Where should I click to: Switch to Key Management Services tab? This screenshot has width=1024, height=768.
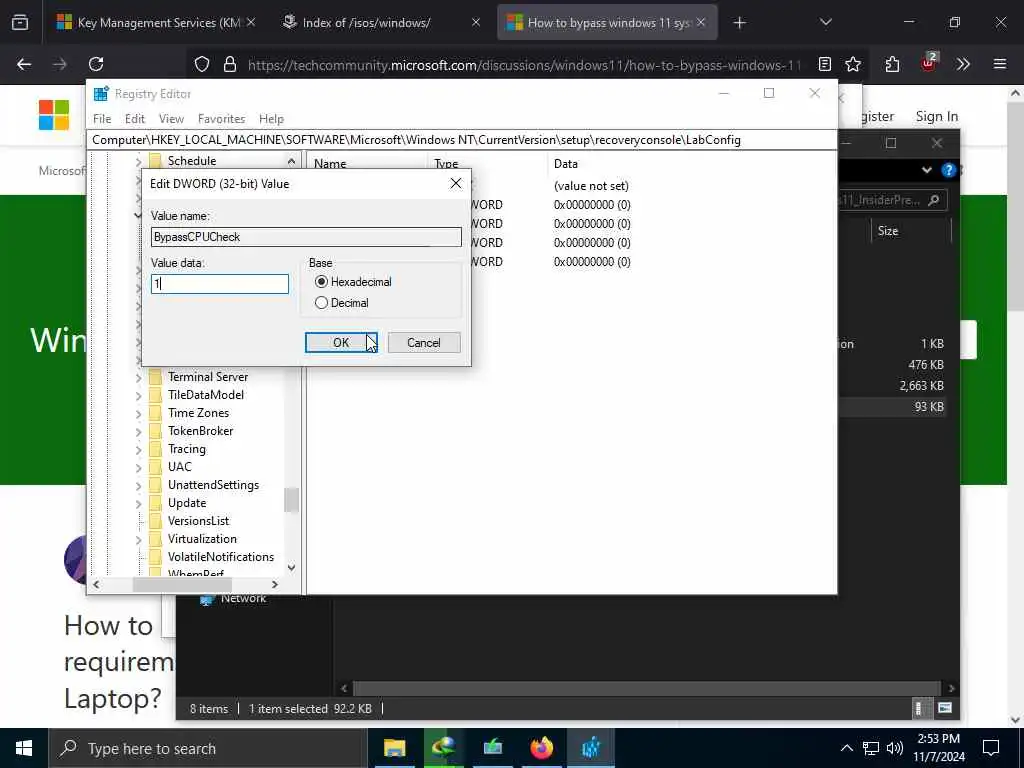(155, 23)
